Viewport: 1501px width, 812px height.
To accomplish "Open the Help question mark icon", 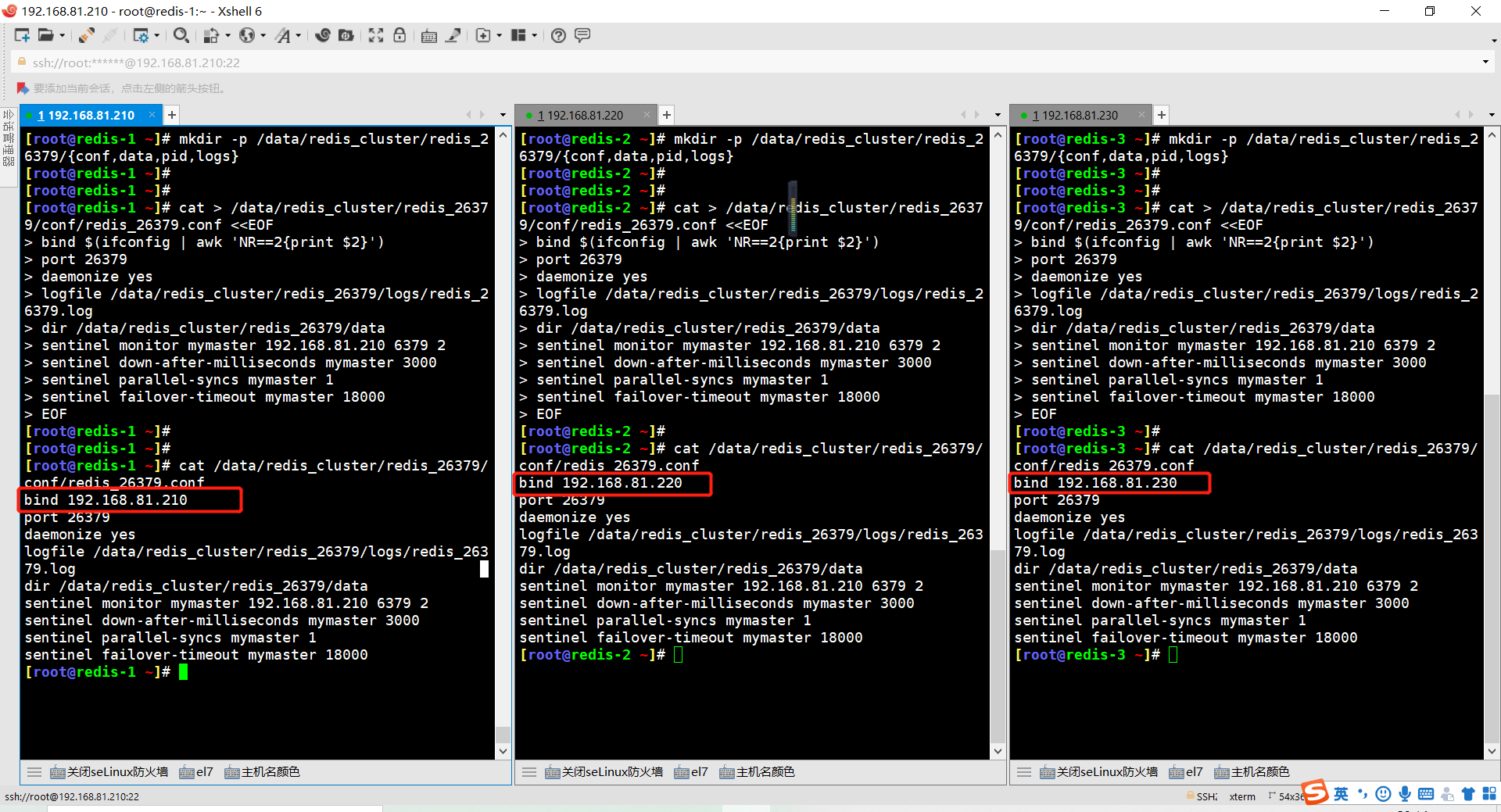I will click(x=558, y=35).
